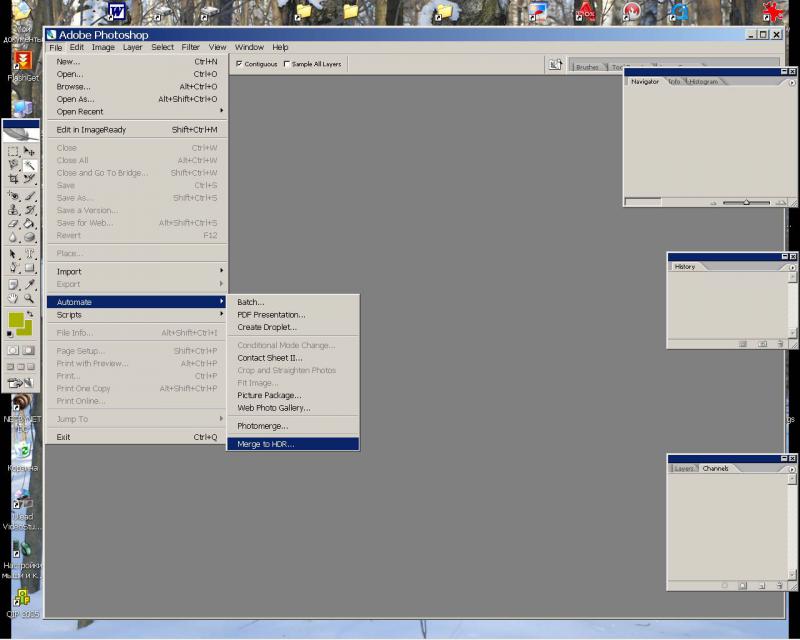Select the Rectangular Marquee tool
Viewport: 800px width, 640px height.
(13, 152)
